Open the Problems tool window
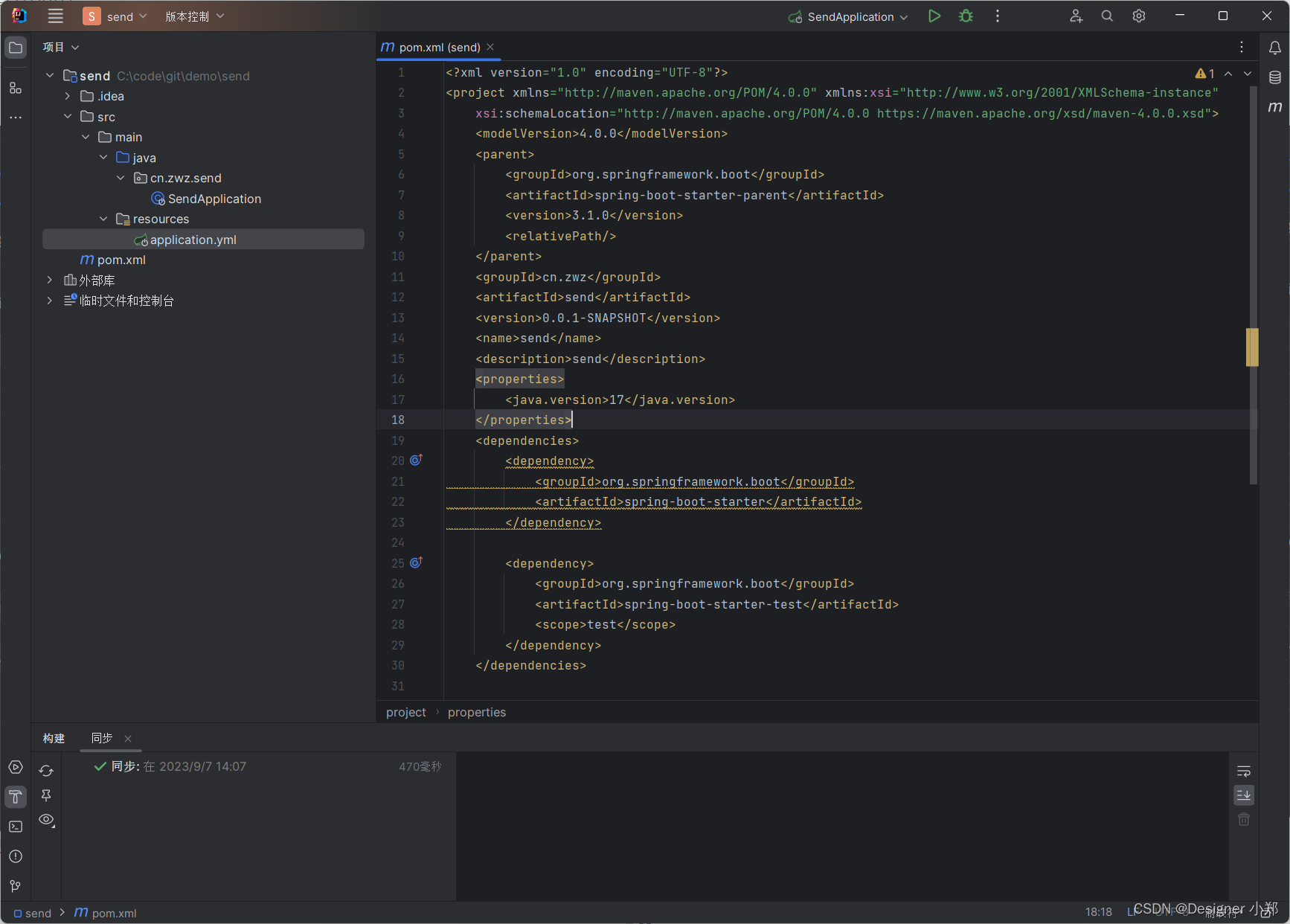The height and width of the screenshot is (924, 1290). point(16,856)
